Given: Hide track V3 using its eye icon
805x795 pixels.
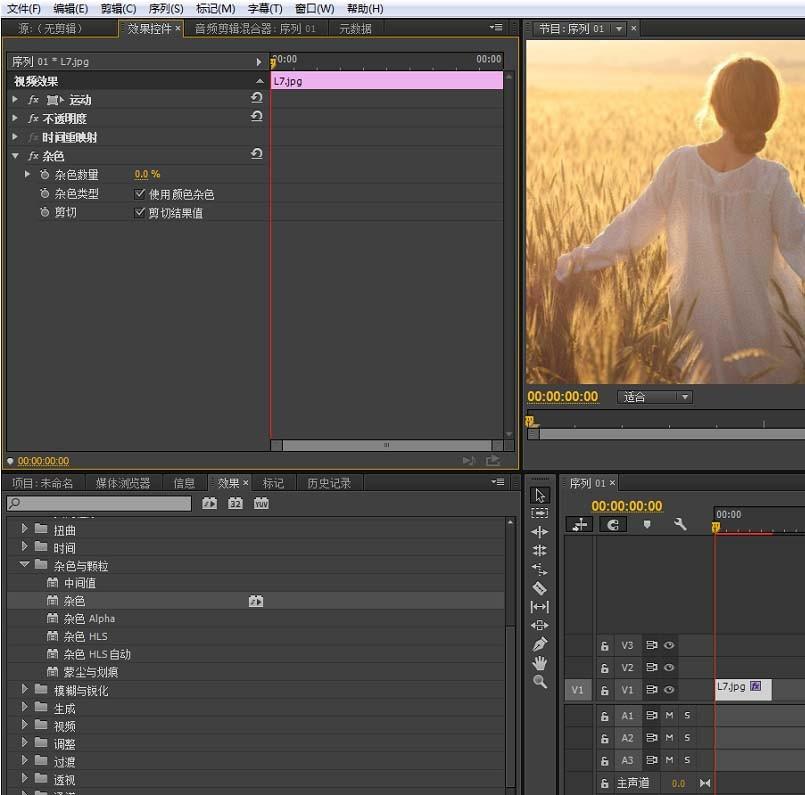Looking at the screenshot, I should 669,646.
